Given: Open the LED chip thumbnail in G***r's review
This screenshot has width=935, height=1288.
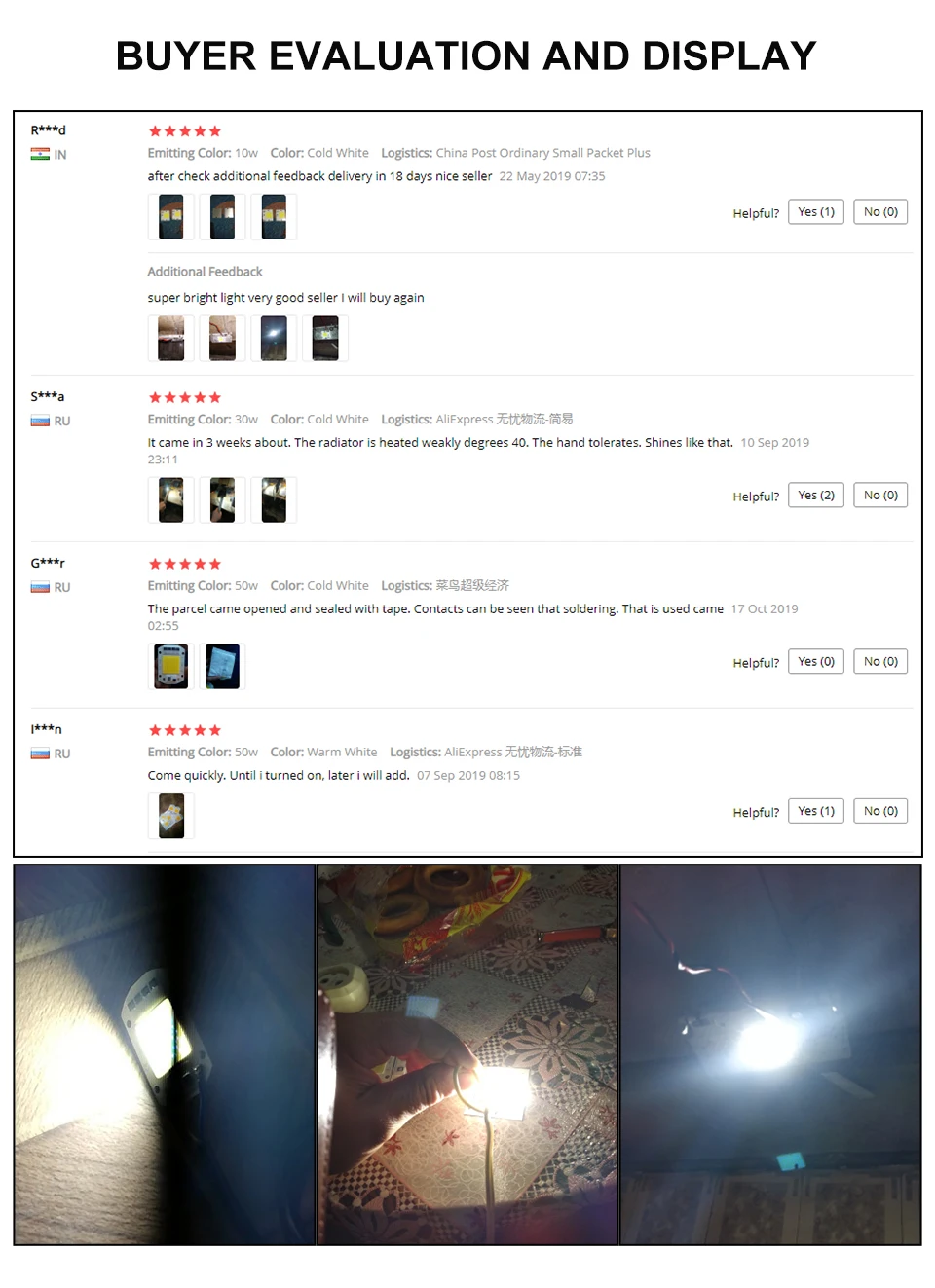Looking at the screenshot, I should pyautogui.click(x=171, y=666).
